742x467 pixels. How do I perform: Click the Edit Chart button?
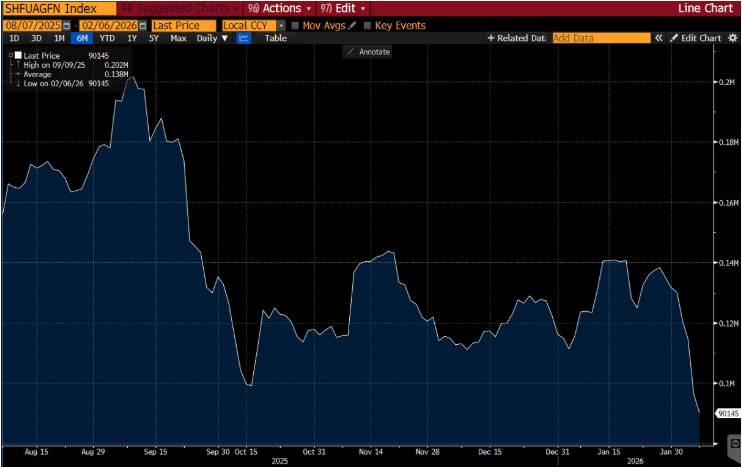click(696, 38)
